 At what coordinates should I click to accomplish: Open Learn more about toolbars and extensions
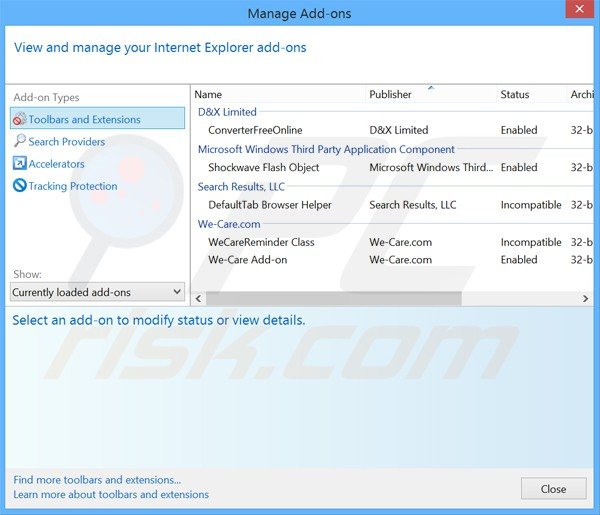(111, 494)
